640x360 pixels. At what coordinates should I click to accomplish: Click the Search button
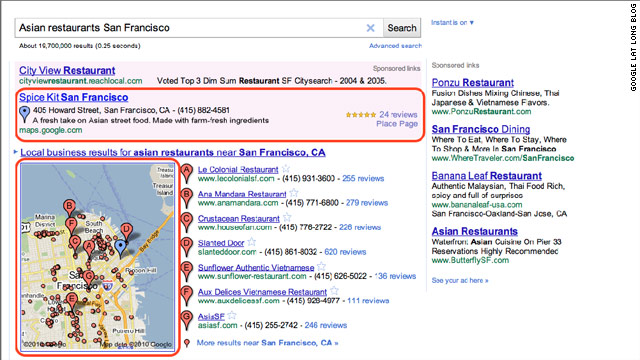(402, 28)
